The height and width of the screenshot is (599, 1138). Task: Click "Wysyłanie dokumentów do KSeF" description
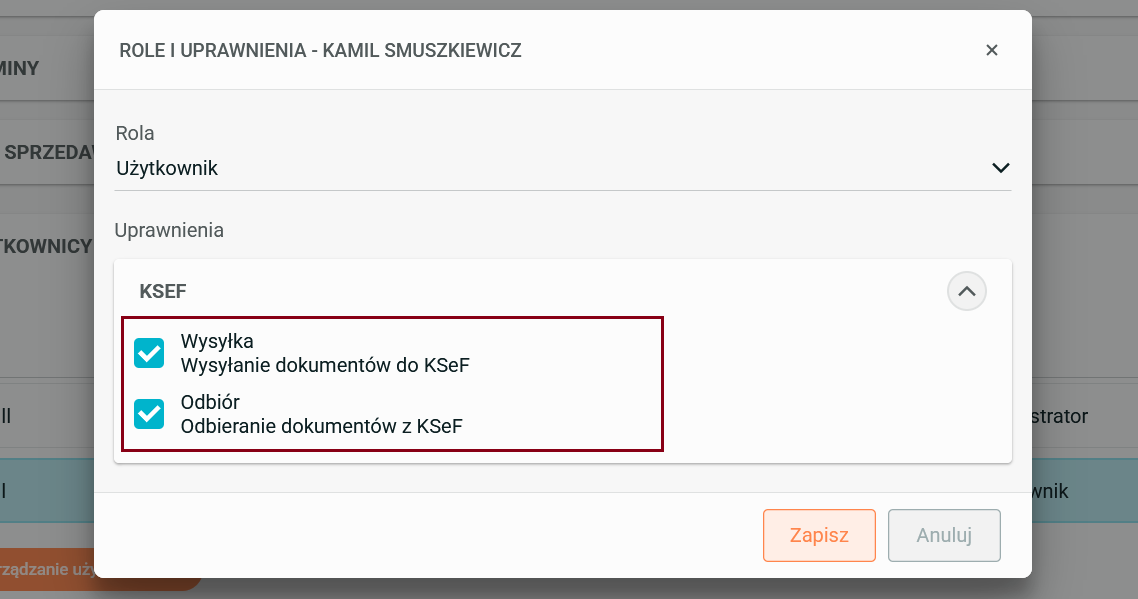click(x=325, y=366)
